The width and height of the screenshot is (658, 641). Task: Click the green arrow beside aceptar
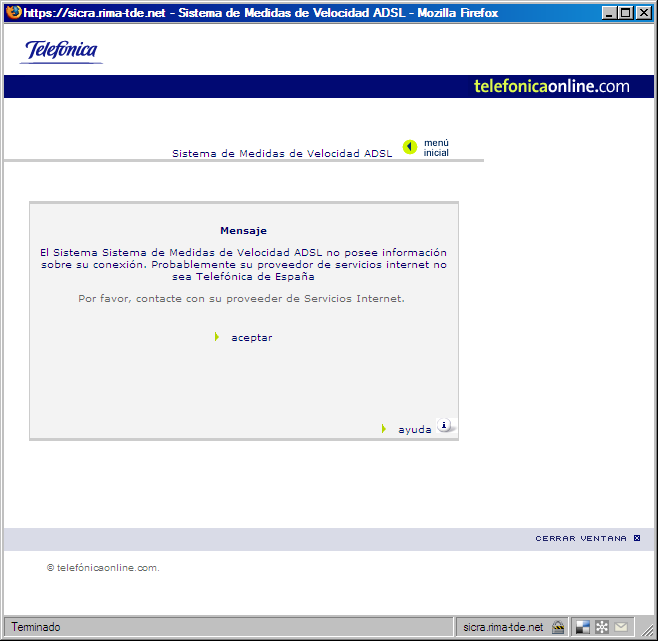pos(217,337)
